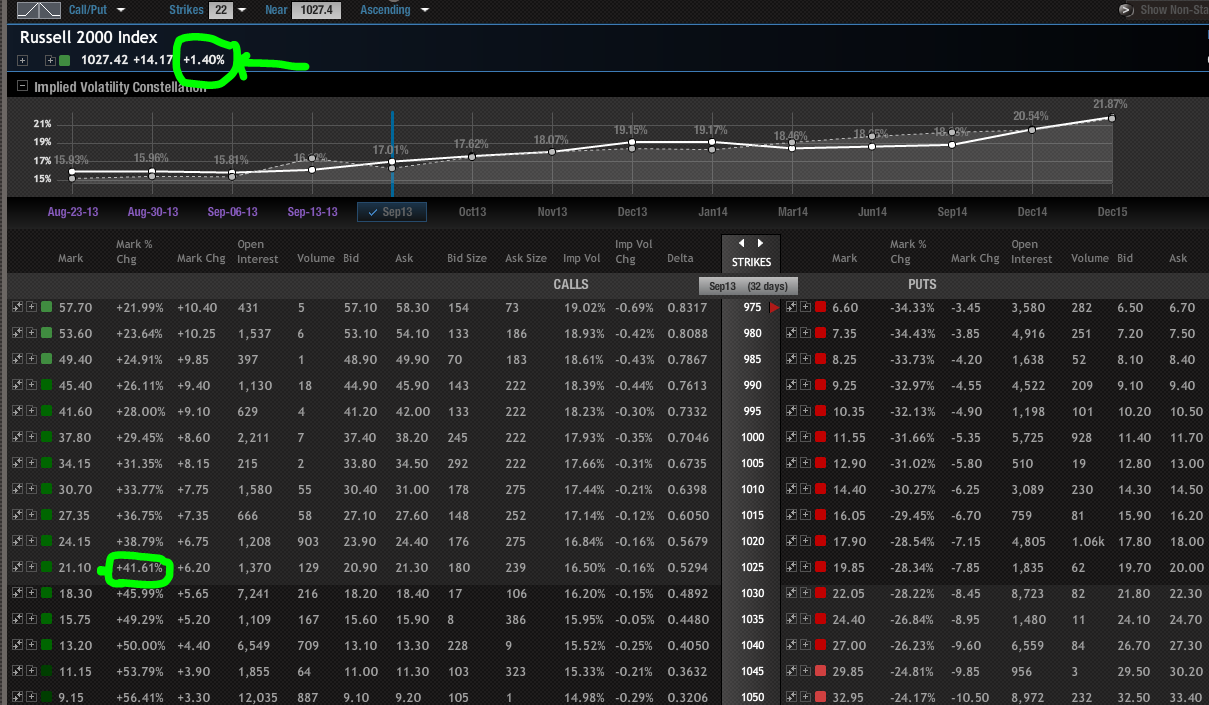
Task: Click the trade icon for the 27.00 put
Action: (791, 645)
